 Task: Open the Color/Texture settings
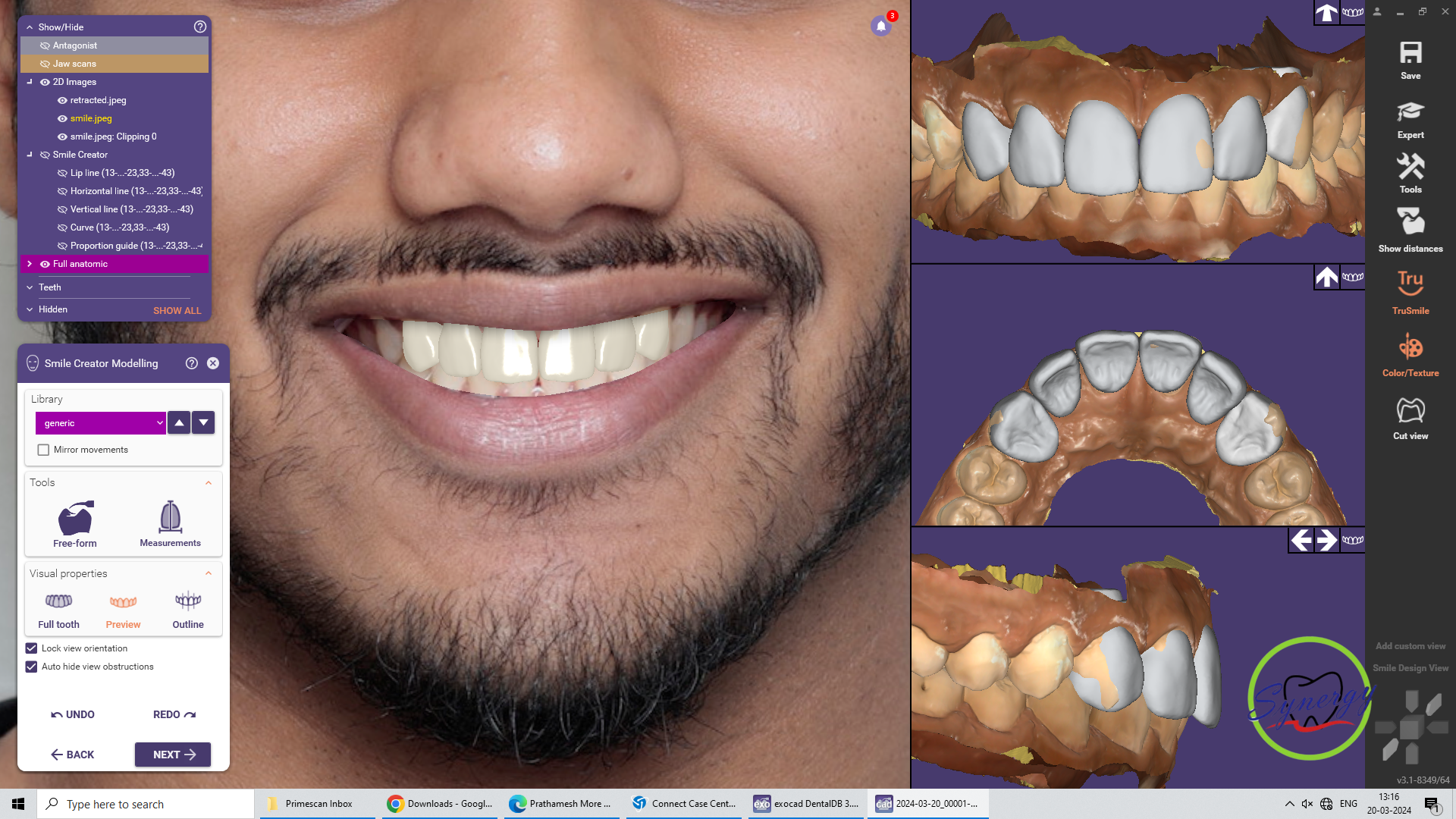[1410, 355]
